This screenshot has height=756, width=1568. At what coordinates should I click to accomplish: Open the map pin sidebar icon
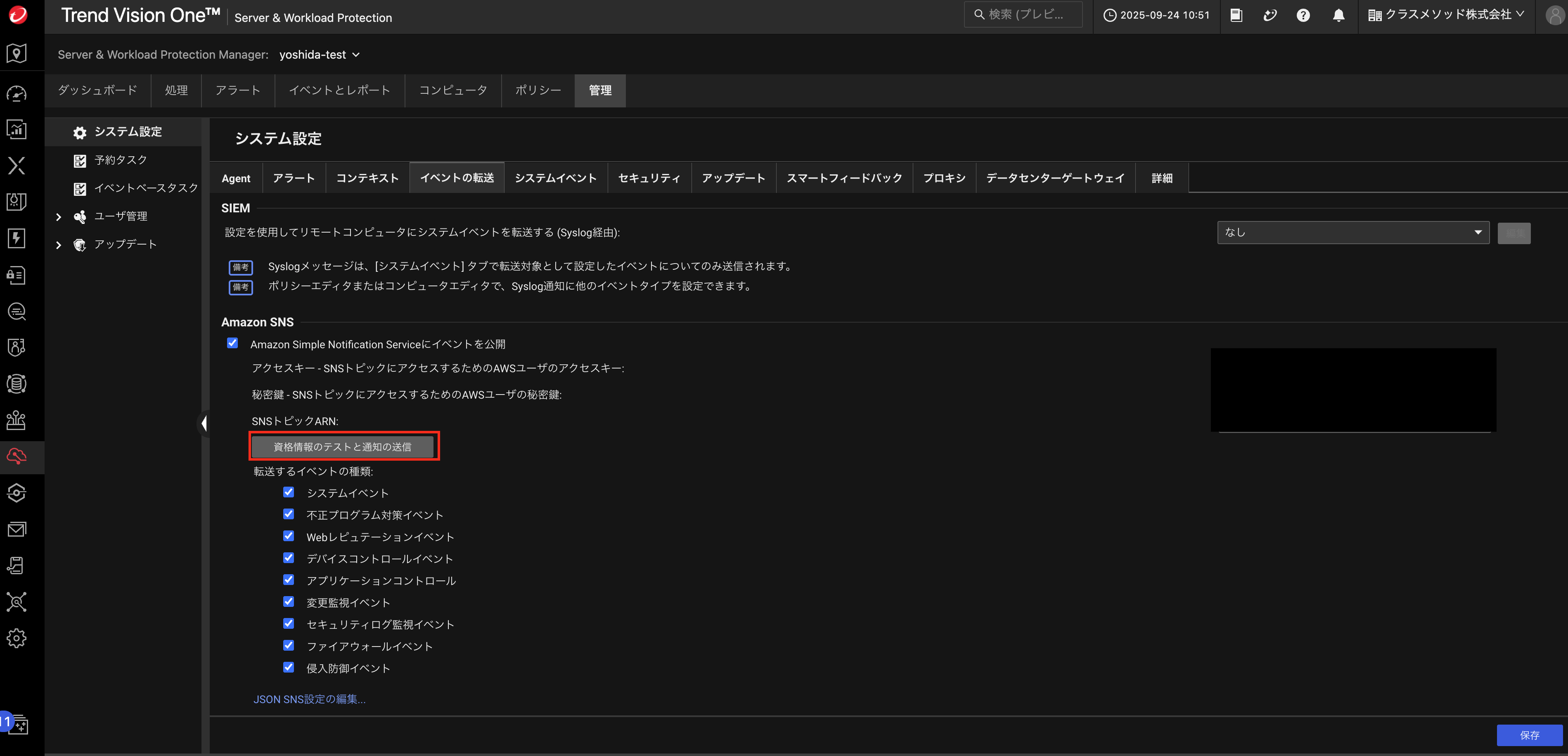(x=17, y=54)
